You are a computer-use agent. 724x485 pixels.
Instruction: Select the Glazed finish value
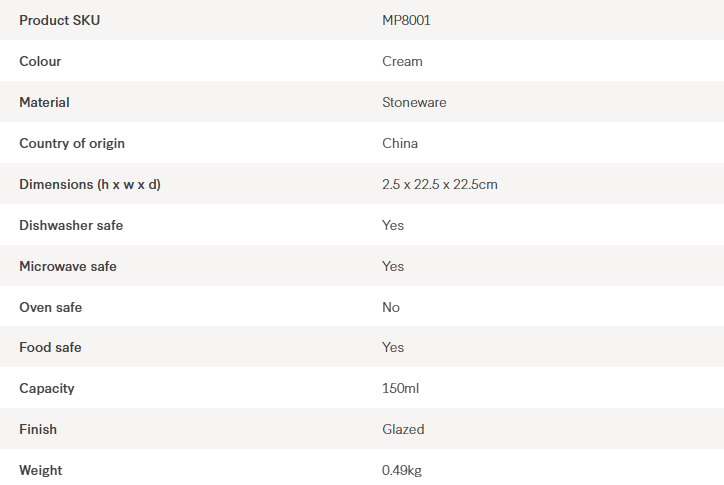coord(403,429)
